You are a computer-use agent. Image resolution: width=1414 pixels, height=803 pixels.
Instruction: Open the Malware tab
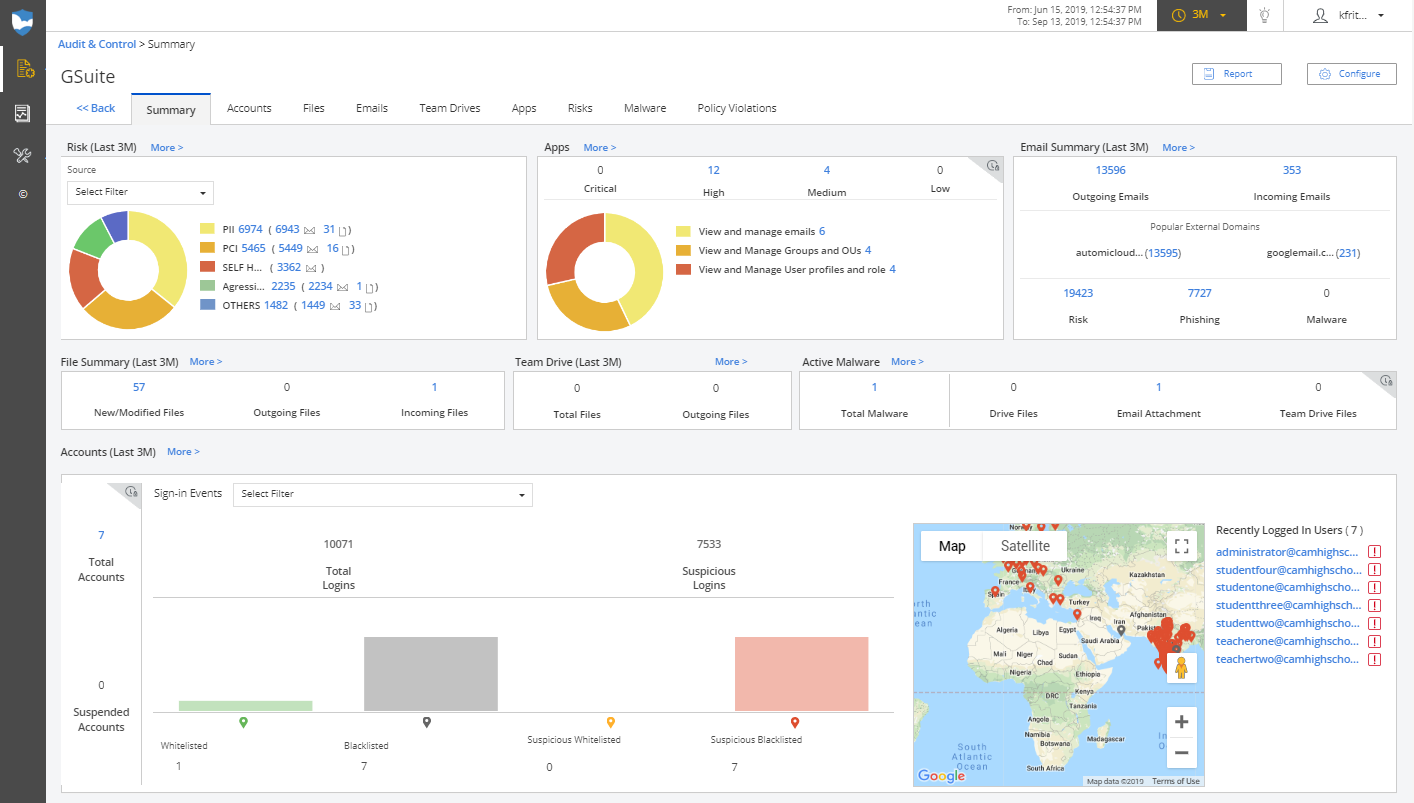tap(644, 108)
